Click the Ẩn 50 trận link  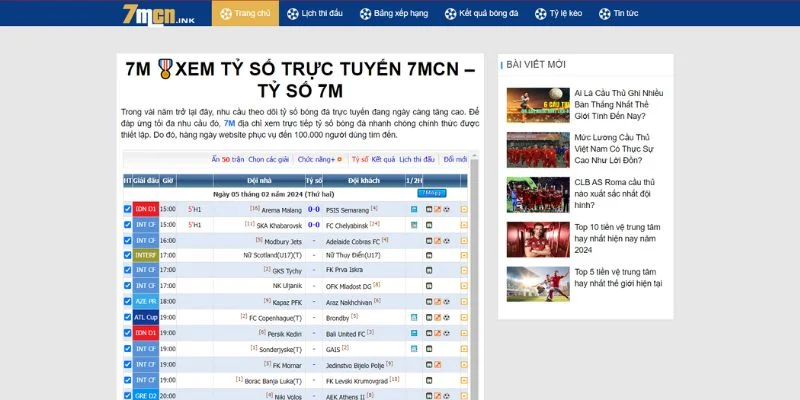click(x=228, y=159)
